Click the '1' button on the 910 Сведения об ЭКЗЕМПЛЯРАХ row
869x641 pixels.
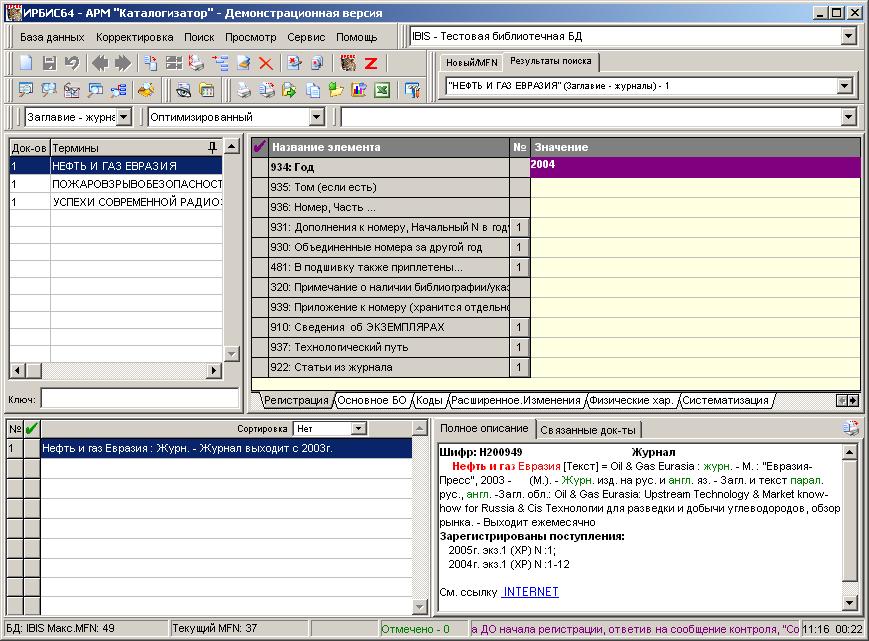[519, 327]
